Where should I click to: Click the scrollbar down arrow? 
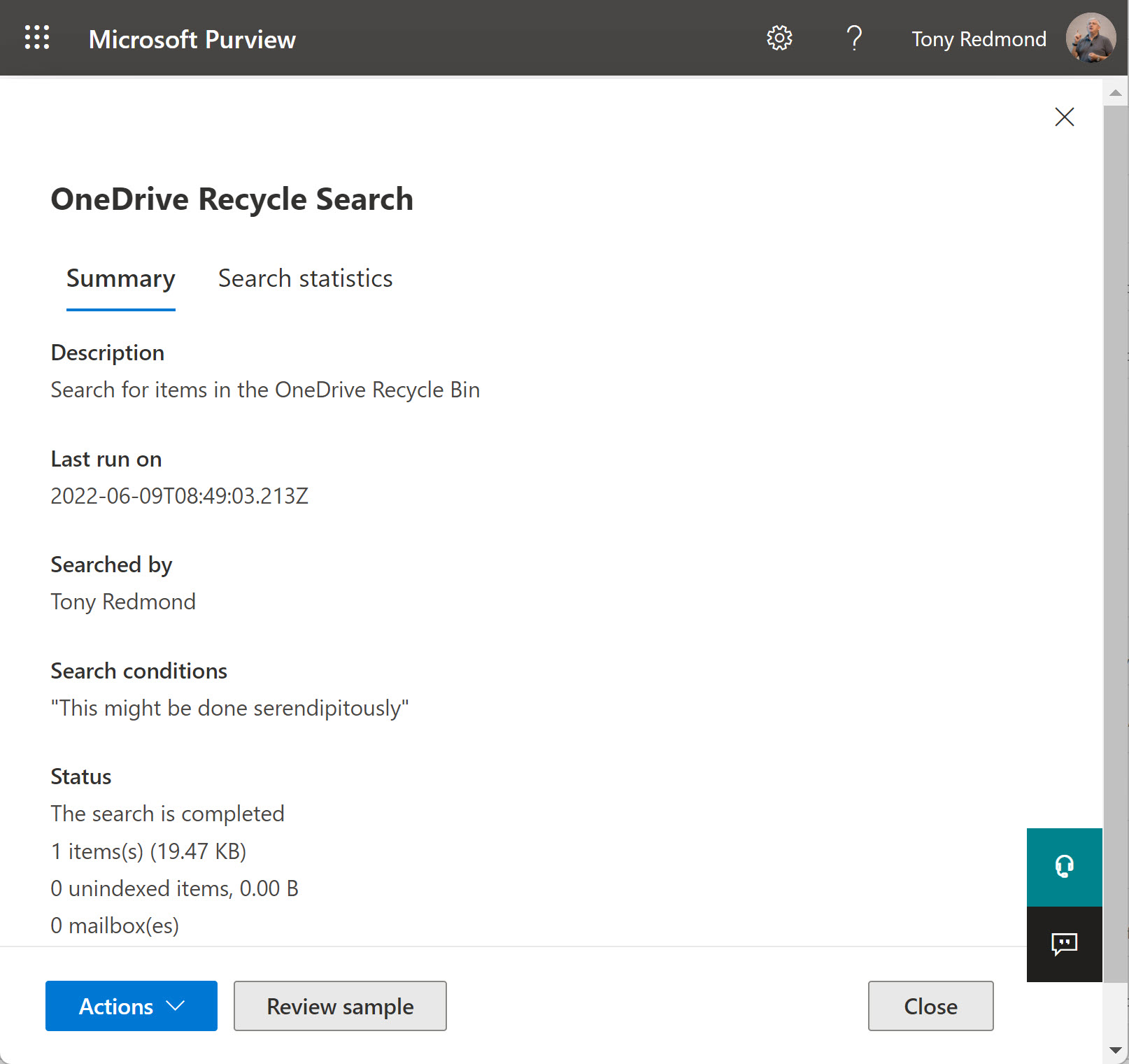(x=1116, y=1050)
